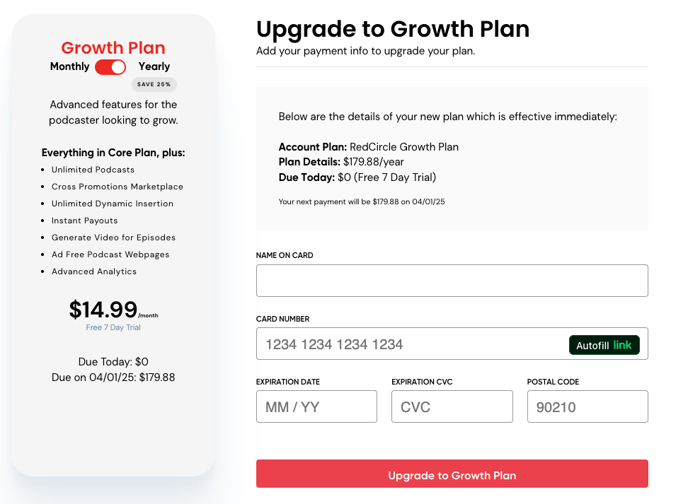Image resolution: width=688 pixels, height=504 pixels.
Task: Click the Unlimited Podcasts feature item
Action: point(93,170)
